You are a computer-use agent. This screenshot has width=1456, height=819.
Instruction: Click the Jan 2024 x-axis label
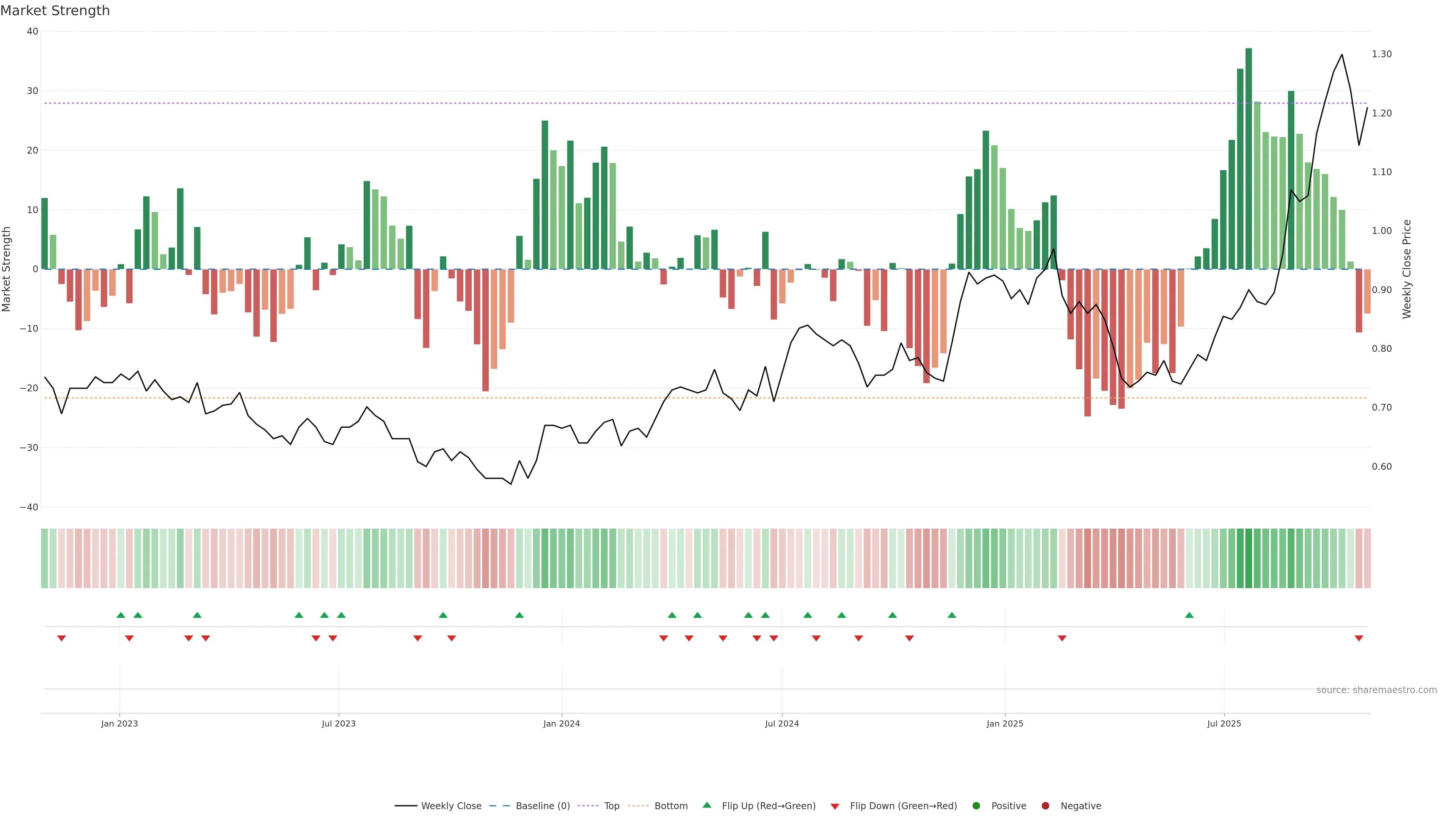(x=561, y=723)
